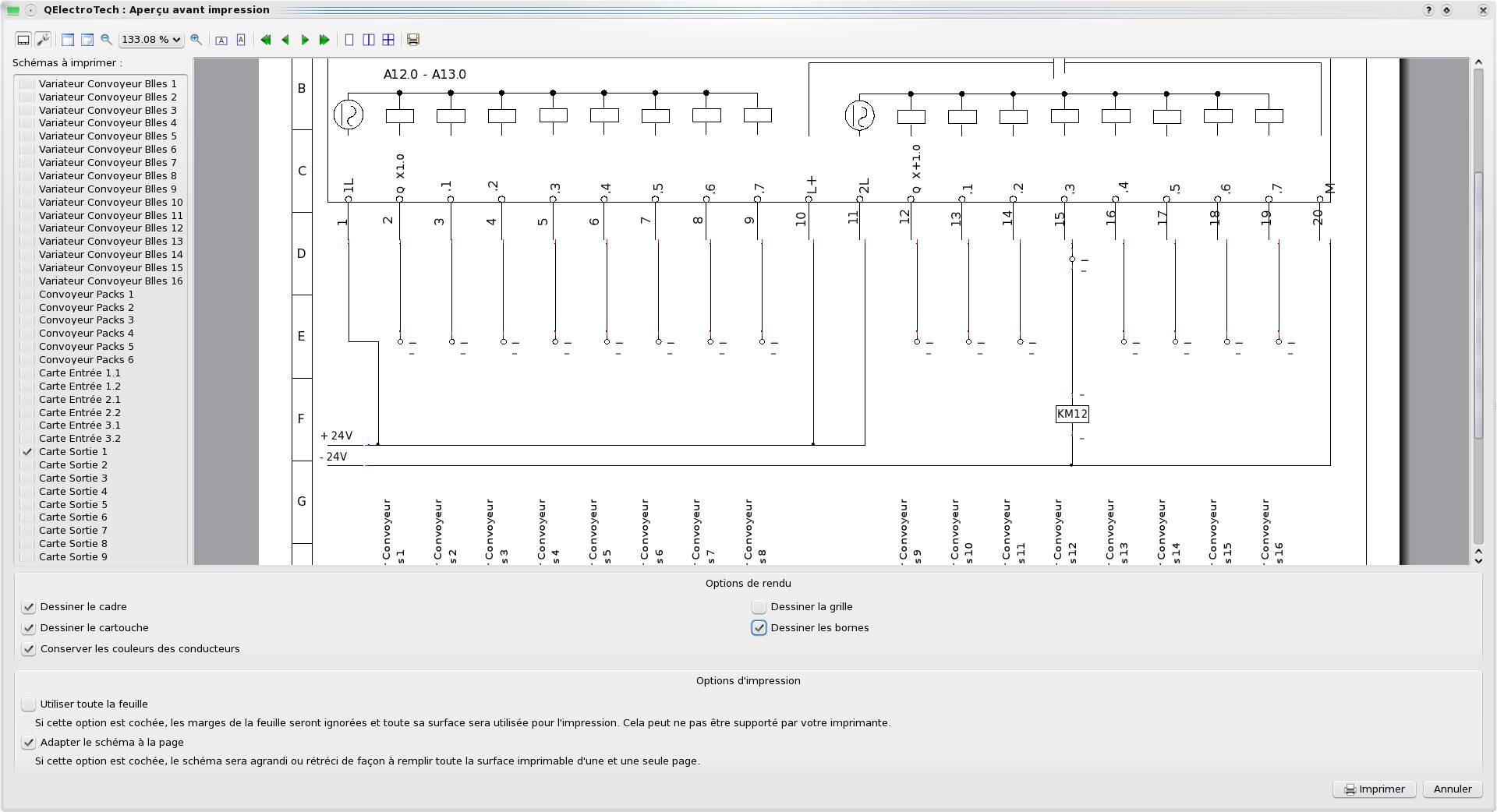Click the zoom in magnifier
1497x812 pixels.
[x=196, y=39]
